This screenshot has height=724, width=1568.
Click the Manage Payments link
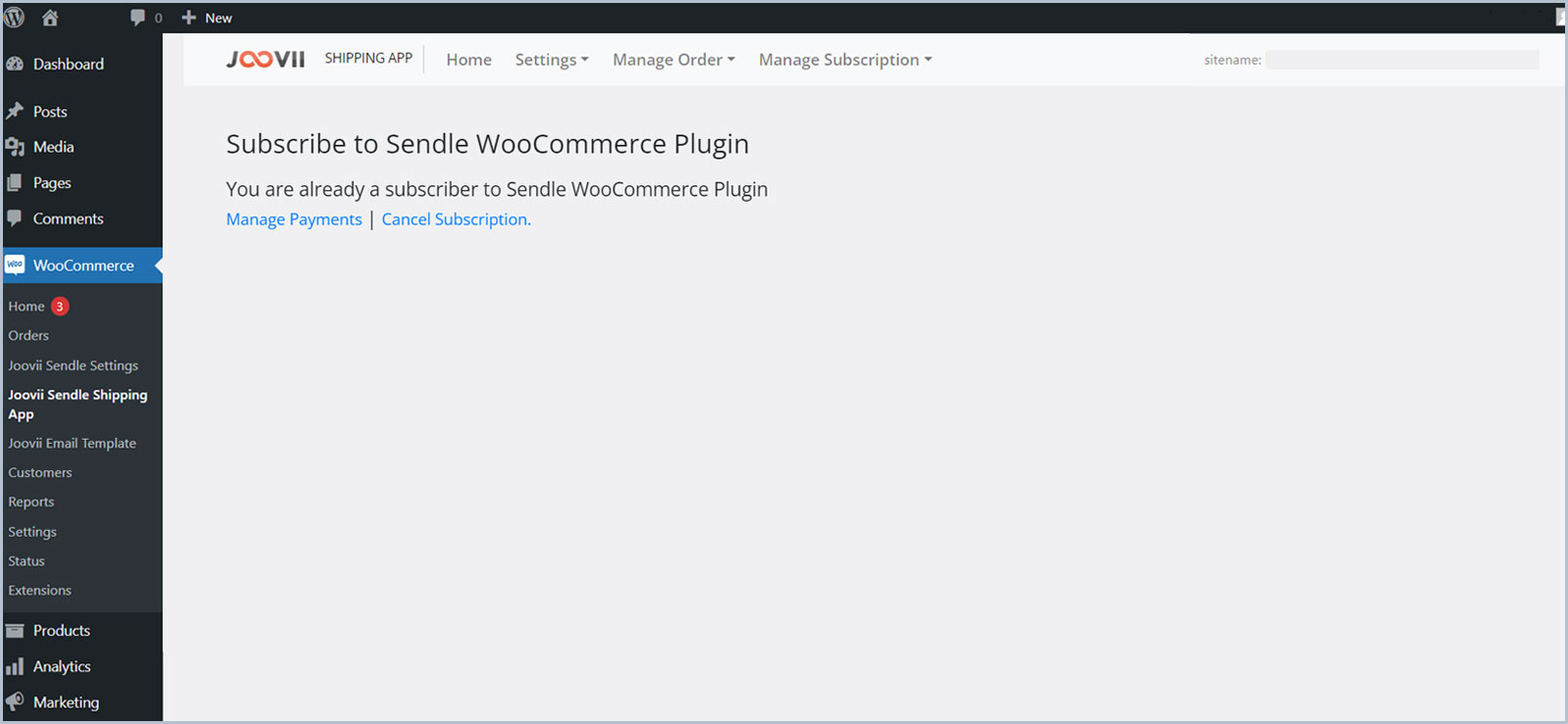click(294, 219)
